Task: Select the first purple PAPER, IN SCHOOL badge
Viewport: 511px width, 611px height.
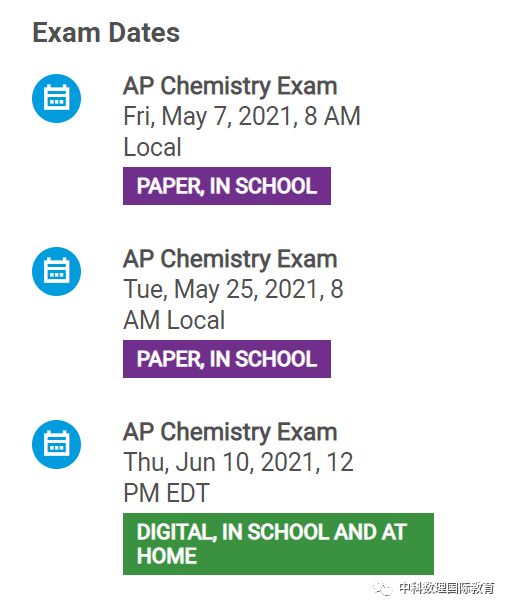Action: [x=227, y=186]
